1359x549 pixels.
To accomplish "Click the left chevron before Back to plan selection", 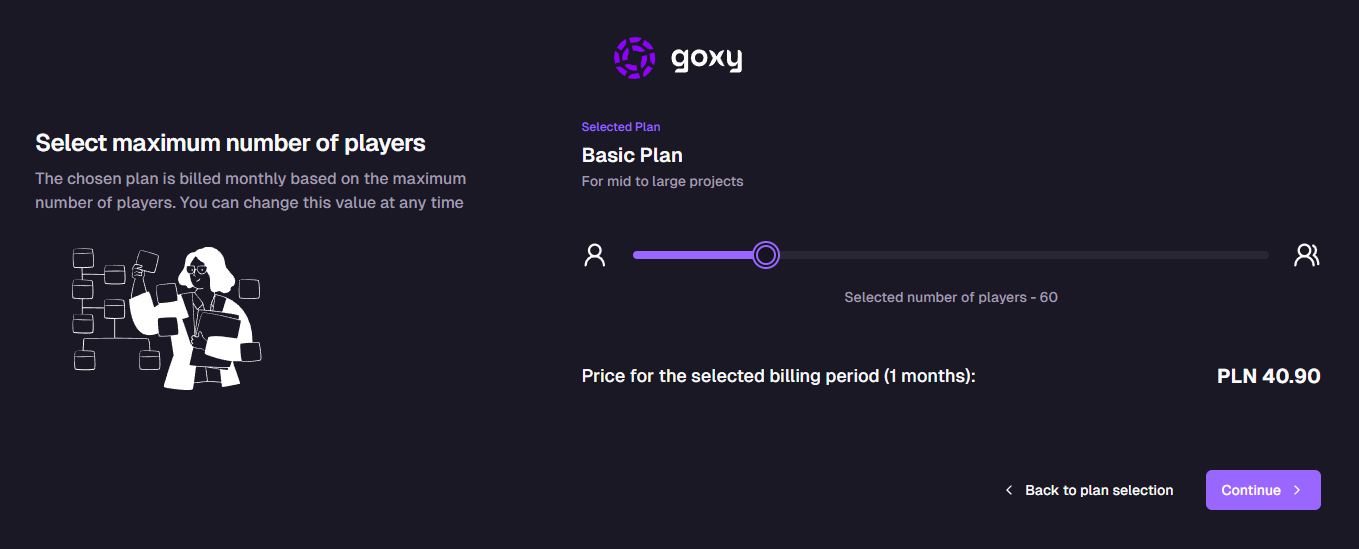I will (1009, 490).
